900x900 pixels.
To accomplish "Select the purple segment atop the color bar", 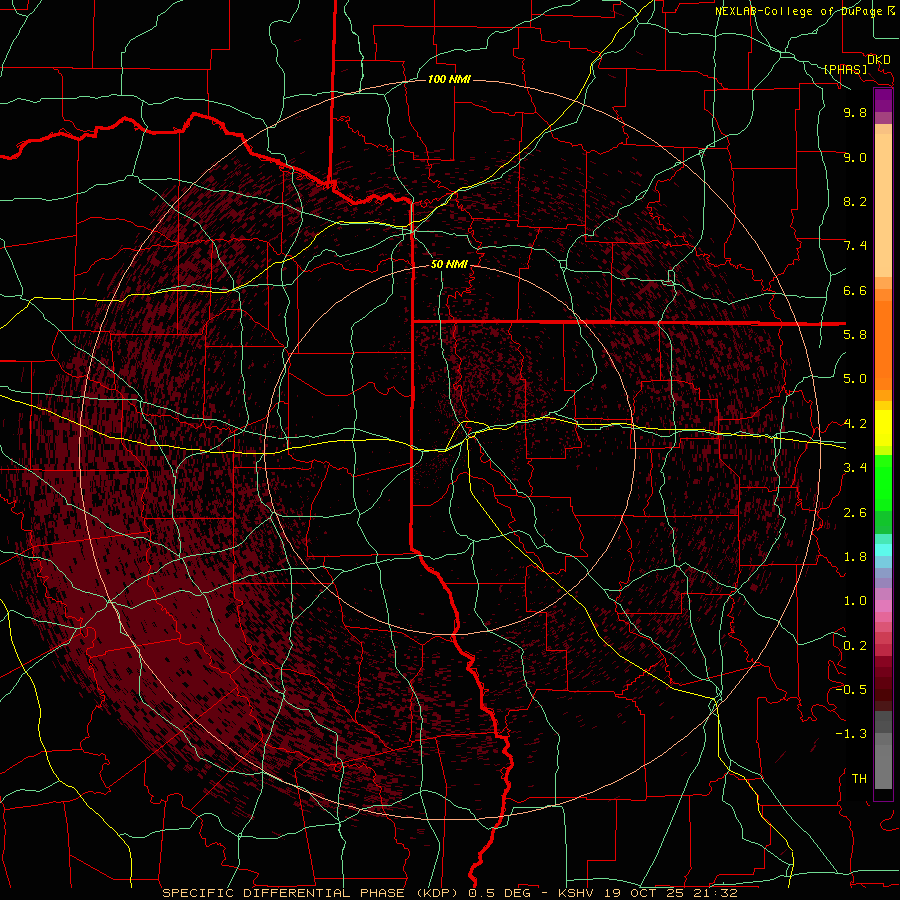I will [883, 100].
